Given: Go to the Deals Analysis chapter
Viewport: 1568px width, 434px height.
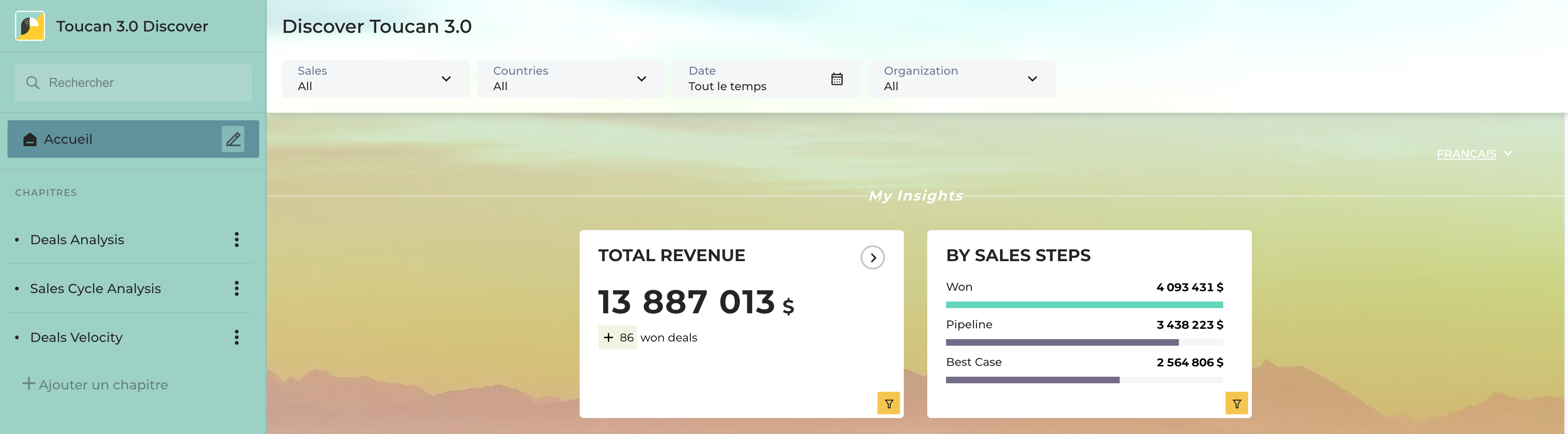Looking at the screenshot, I should click(78, 240).
